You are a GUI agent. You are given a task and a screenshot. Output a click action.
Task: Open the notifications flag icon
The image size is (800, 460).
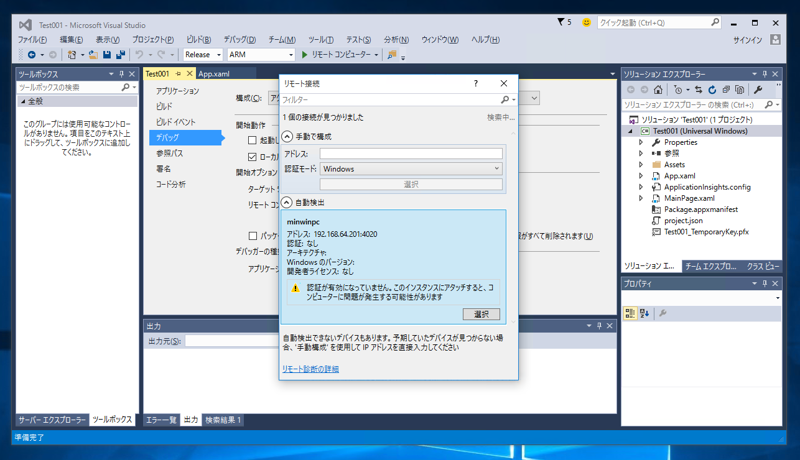[x=561, y=22]
